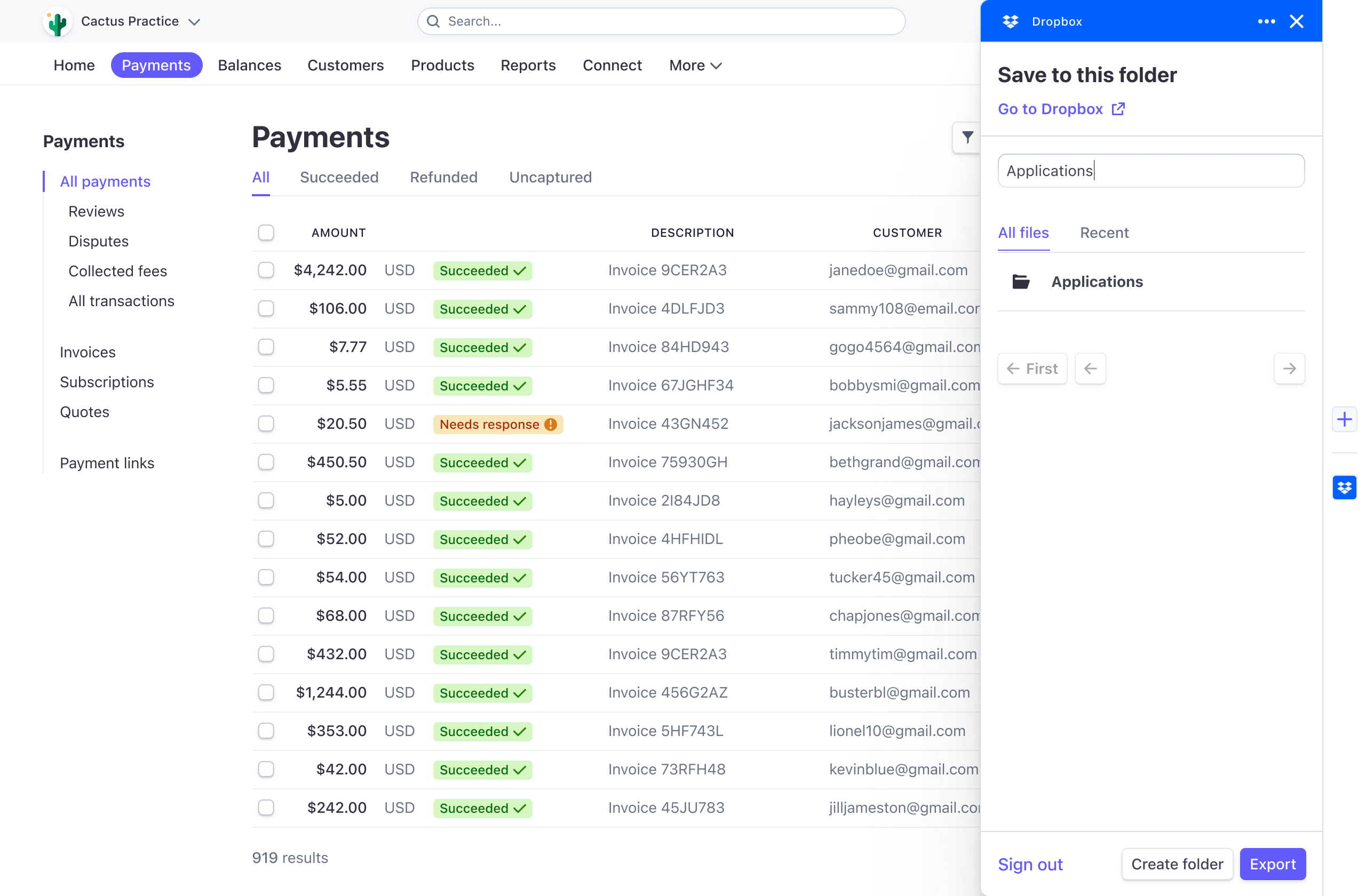Screen dimensions: 1366x896
Task: Click the Export button
Action: [1273, 864]
